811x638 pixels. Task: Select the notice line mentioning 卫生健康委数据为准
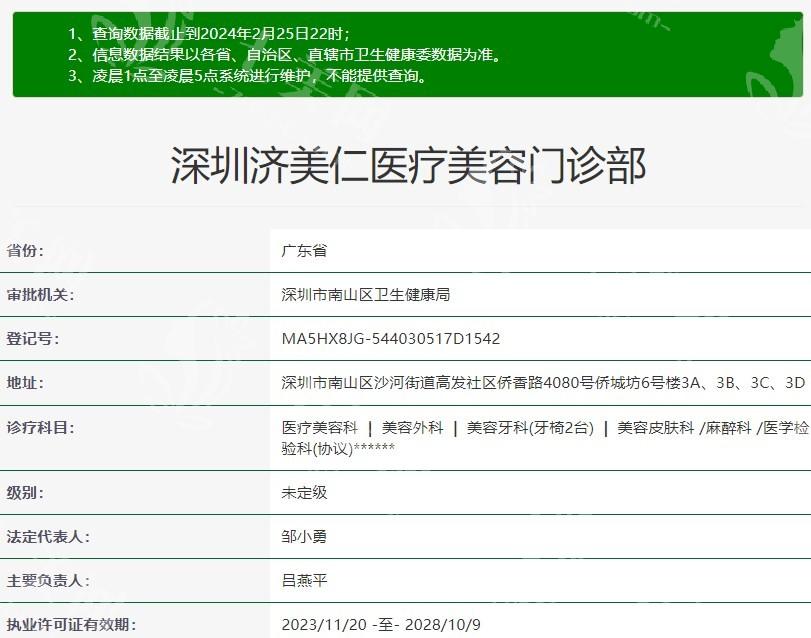[x=284, y=55]
